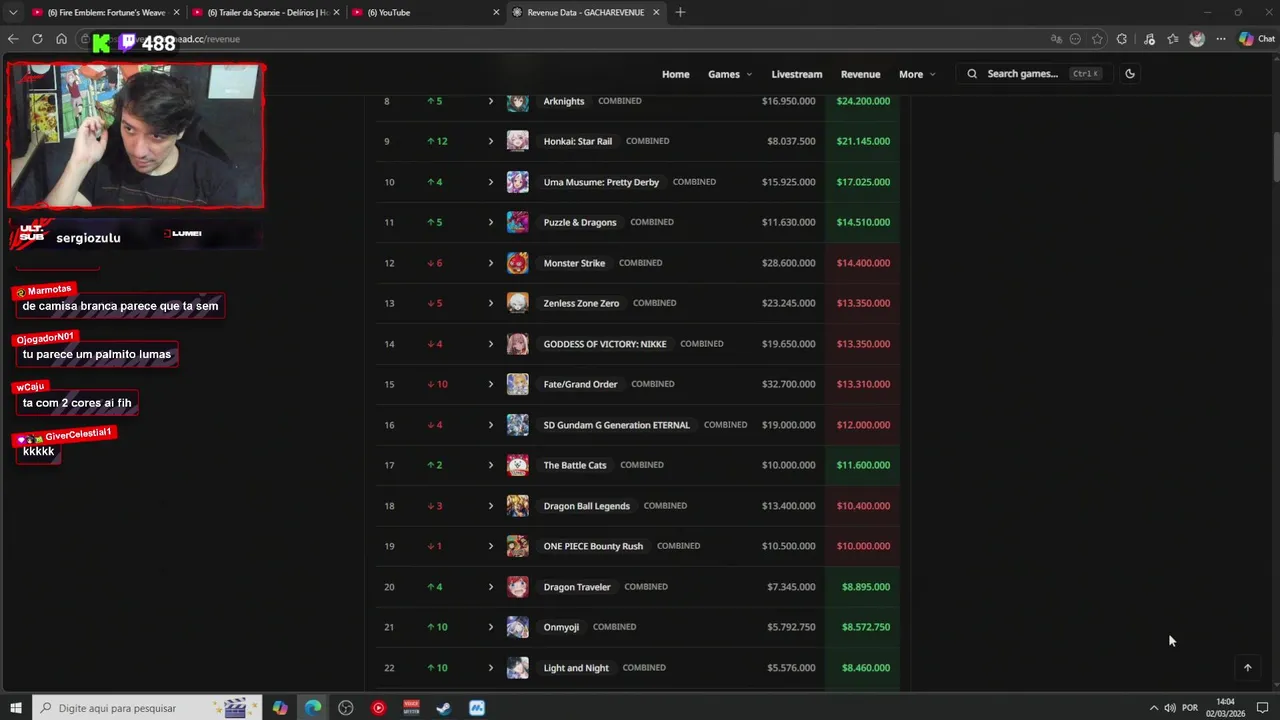Image resolution: width=1280 pixels, height=720 pixels.
Task: Open the GODDESS OF VICTORY: NIKKE link
Action: (x=605, y=344)
